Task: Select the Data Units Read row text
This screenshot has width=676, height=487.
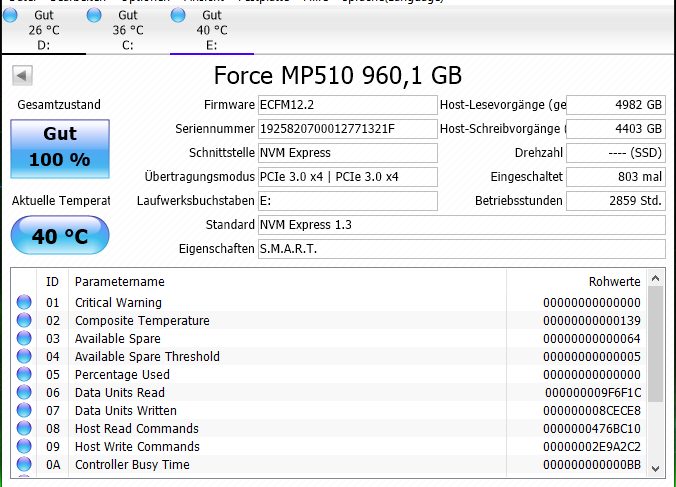Action: pyautogui.click(x=120, y=393)
